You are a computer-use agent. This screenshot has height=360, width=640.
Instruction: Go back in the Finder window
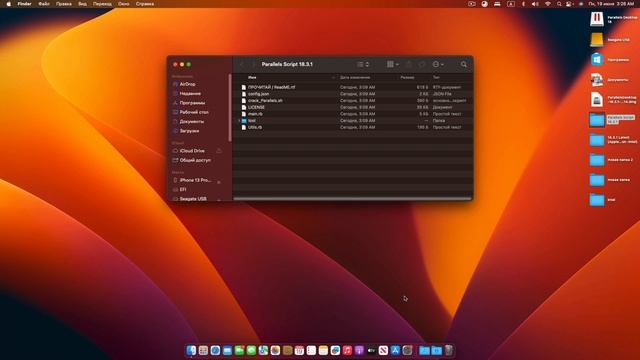pos(242,64)
